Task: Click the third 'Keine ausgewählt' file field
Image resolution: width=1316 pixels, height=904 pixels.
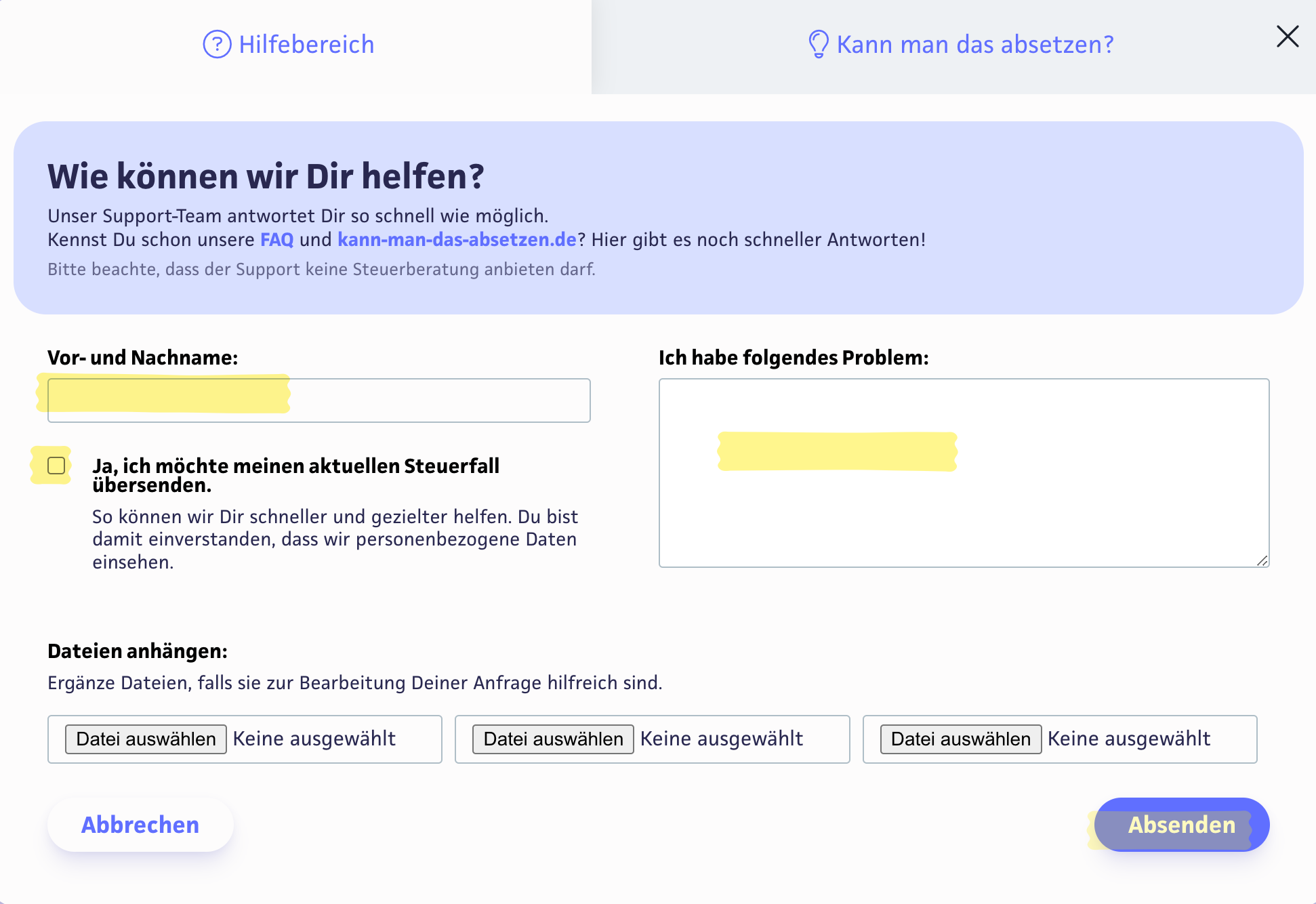Action: (x=1129, y=739)
